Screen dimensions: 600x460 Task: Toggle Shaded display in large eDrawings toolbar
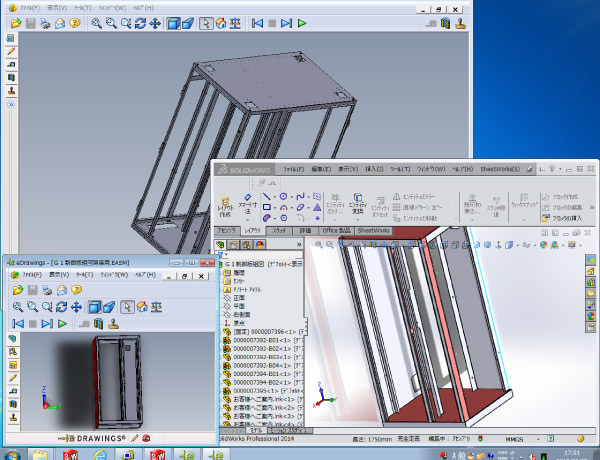click(175, 23)
